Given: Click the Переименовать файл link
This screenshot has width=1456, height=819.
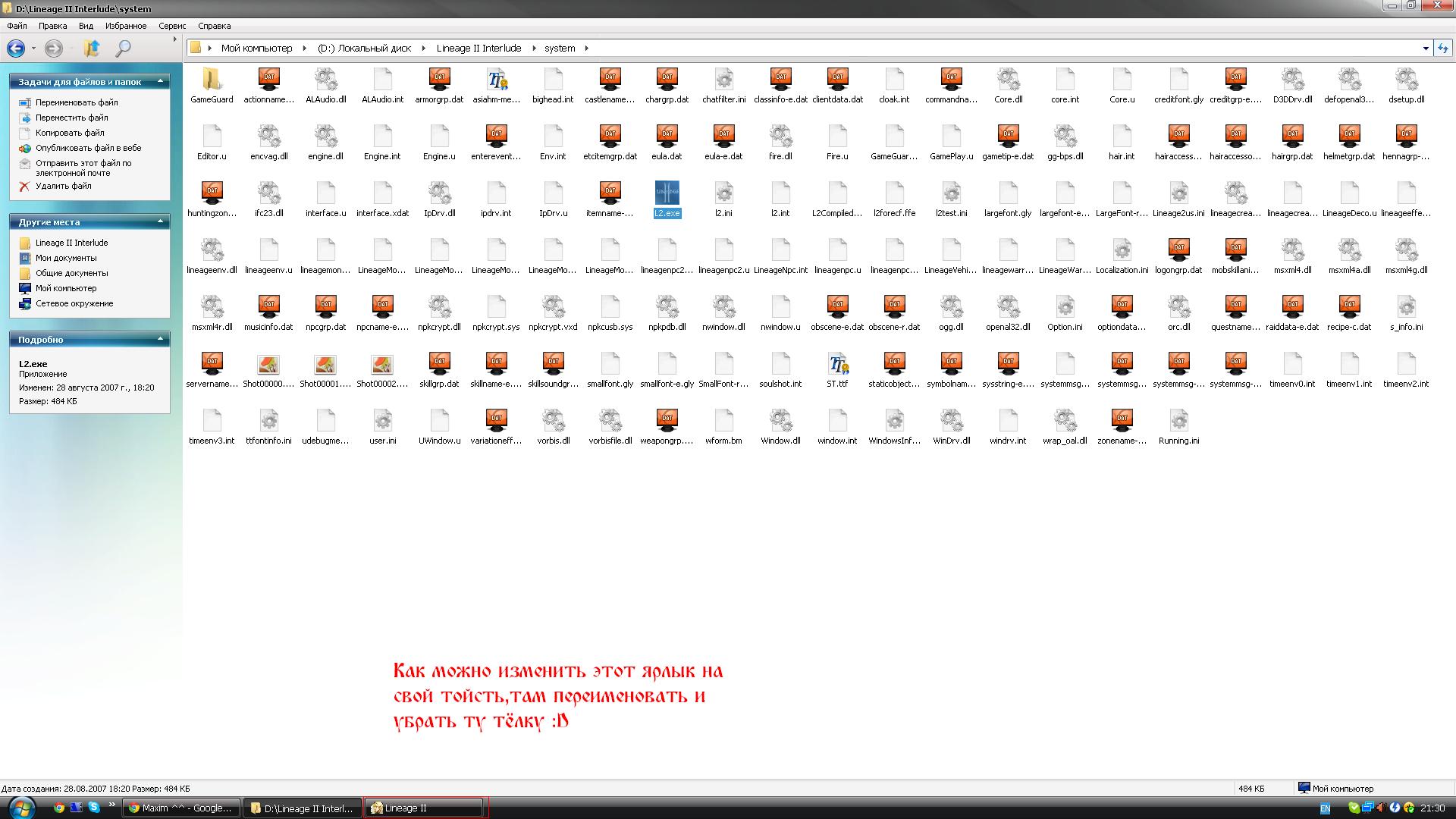Looking at the screenshot, I should click(x=77, y=102).
